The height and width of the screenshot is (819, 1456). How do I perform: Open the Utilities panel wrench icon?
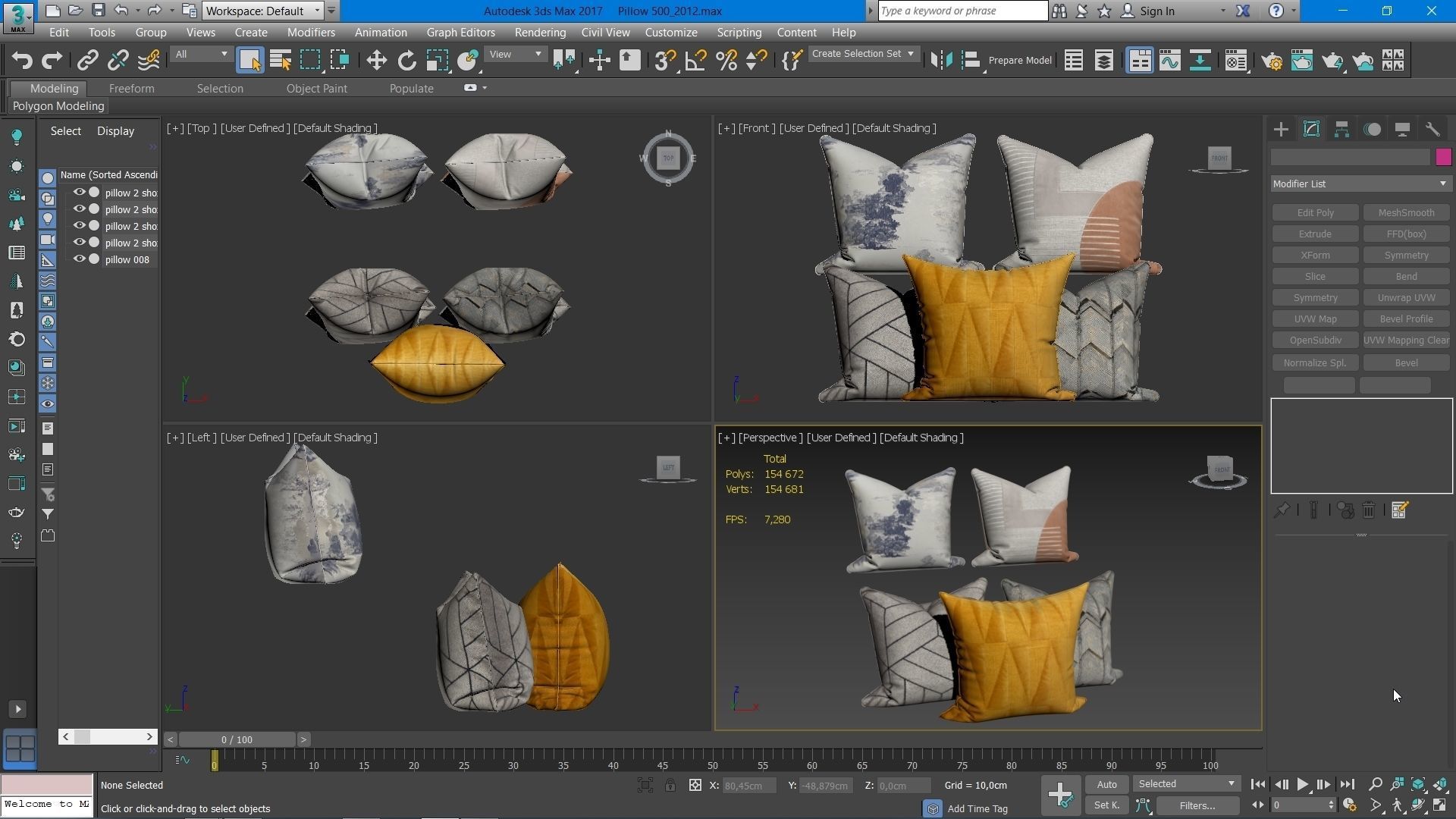click(1432, 130)
